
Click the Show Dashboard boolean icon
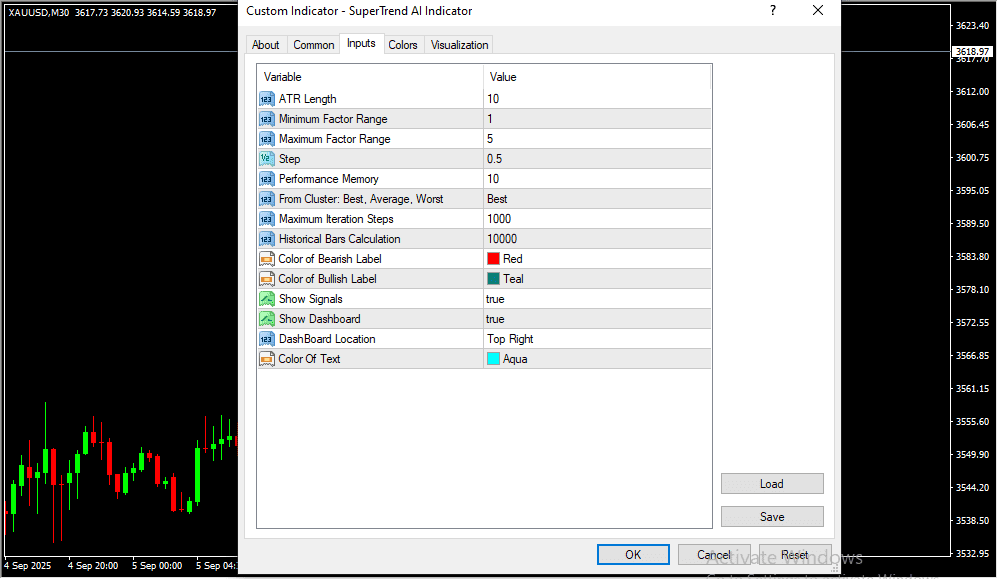(267, 319)
